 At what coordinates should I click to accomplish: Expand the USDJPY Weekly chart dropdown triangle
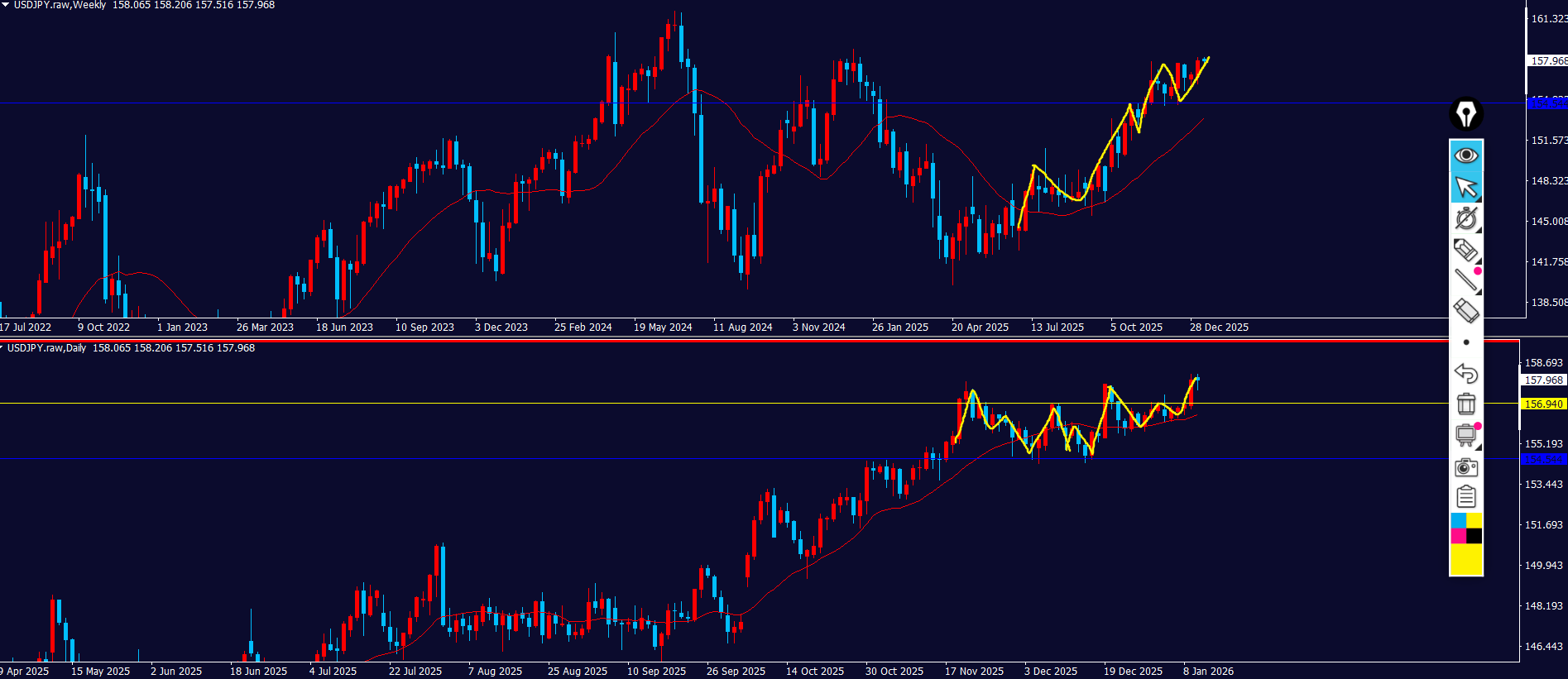point(5,5)
